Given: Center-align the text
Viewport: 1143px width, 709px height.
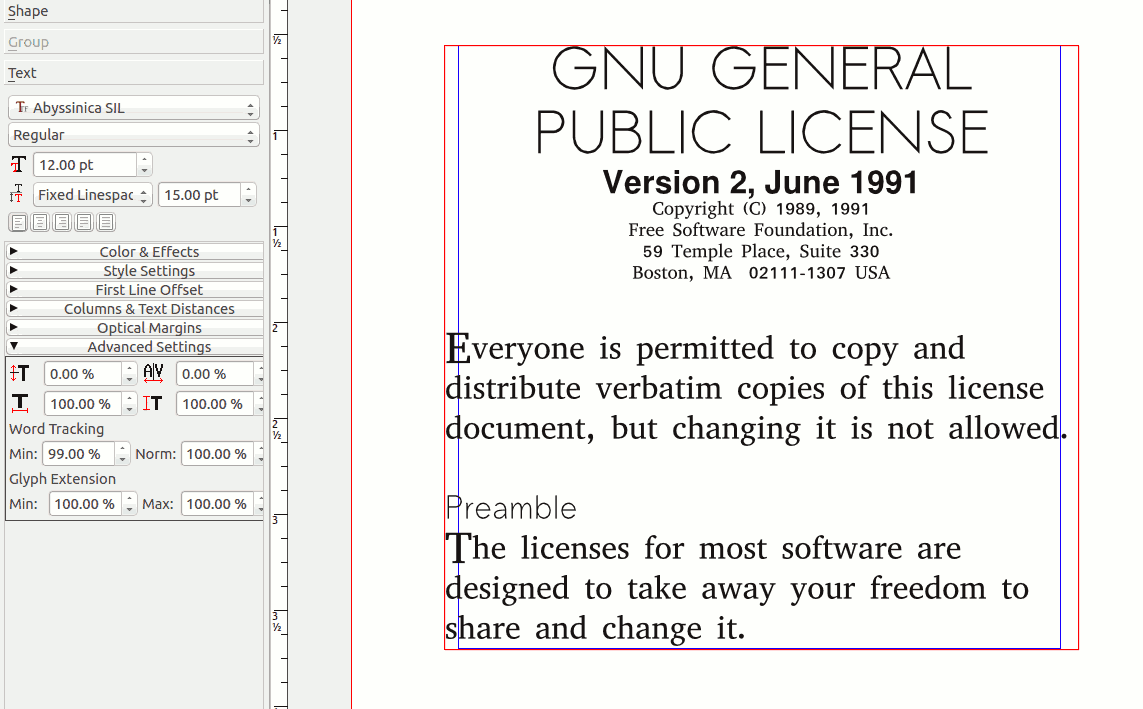Looking at the screenshot, I should (40, 222).
